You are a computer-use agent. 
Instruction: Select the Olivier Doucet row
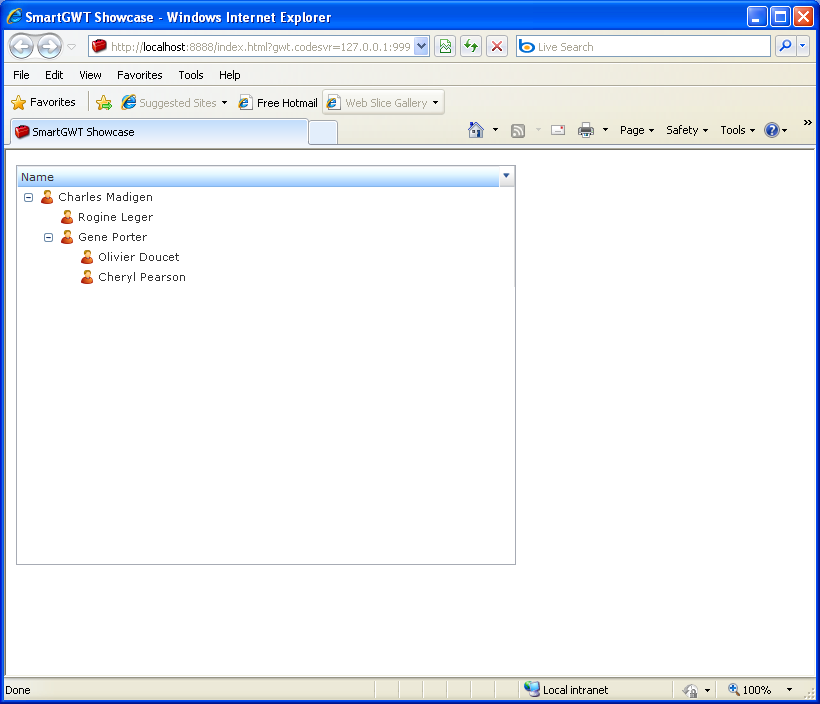pyautogui.click(x=266, y=257)
